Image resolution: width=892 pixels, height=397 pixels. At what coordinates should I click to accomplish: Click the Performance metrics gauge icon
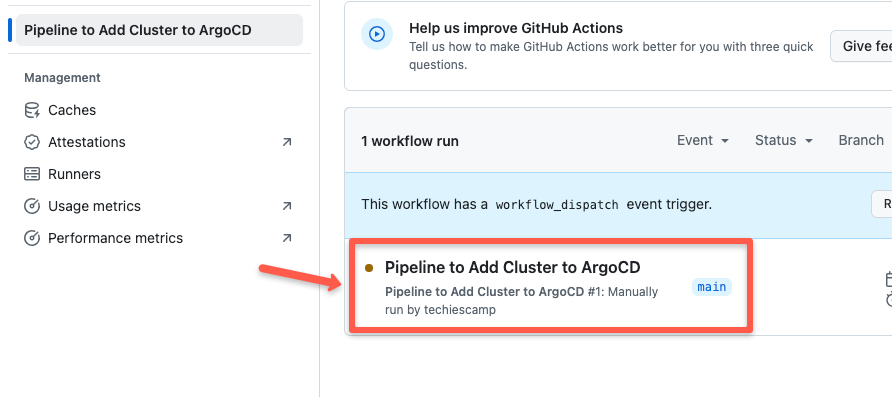tap(32, 238)
